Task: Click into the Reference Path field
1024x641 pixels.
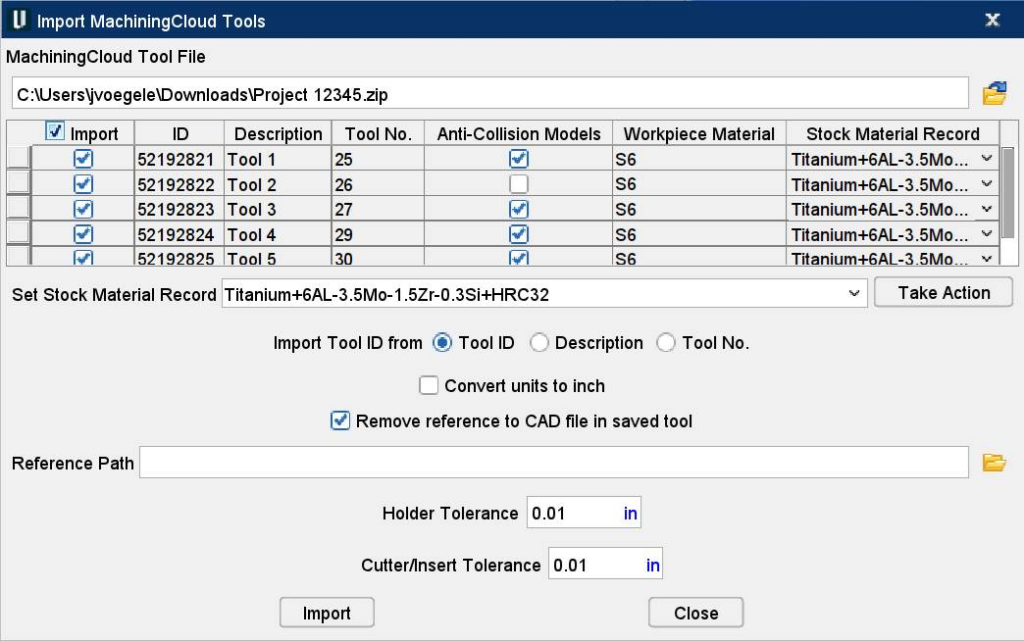Action: pyautogui.click(x=554, y=462)
